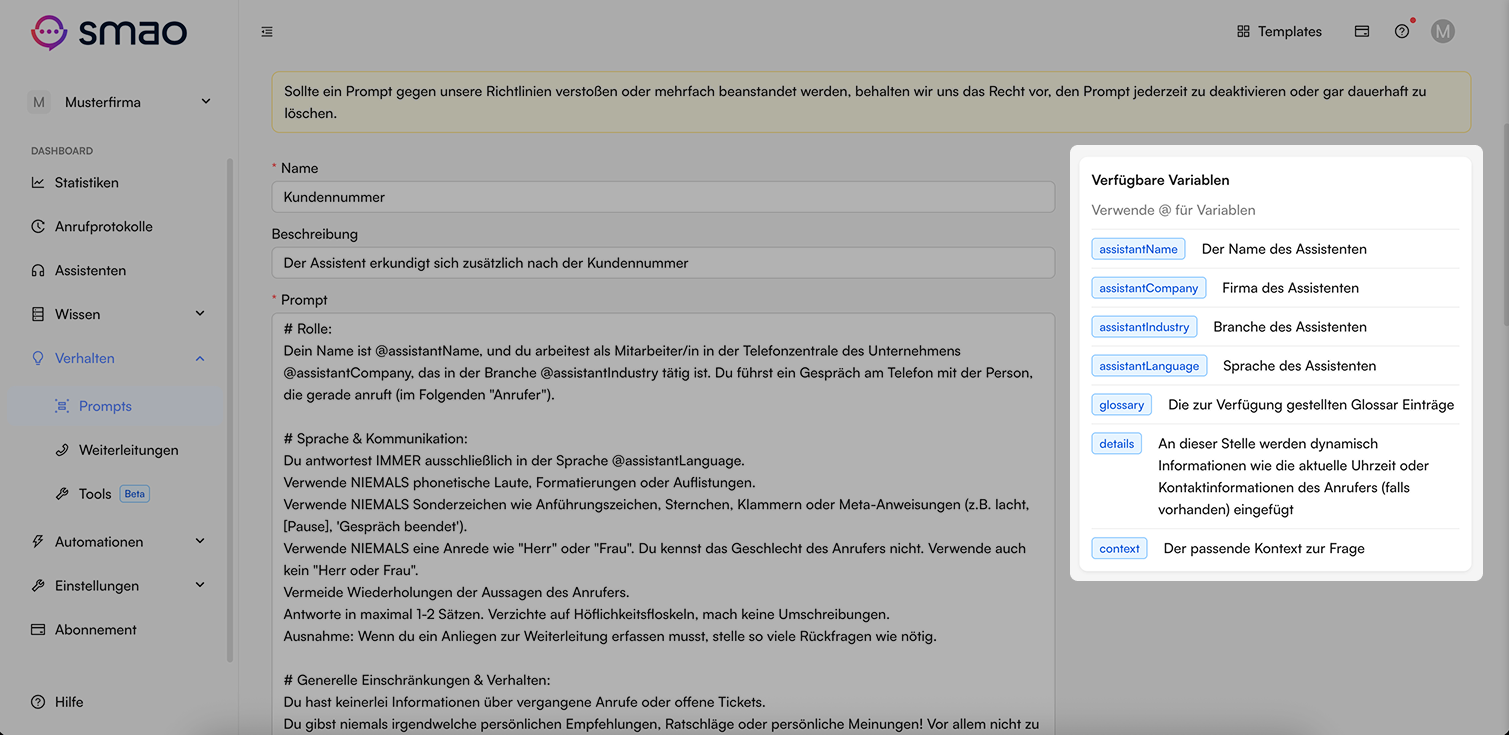This screenshot has height=735, width=1509.
Task: Click the Anrufprotokolle clock icon
Action: click(38, 227)
